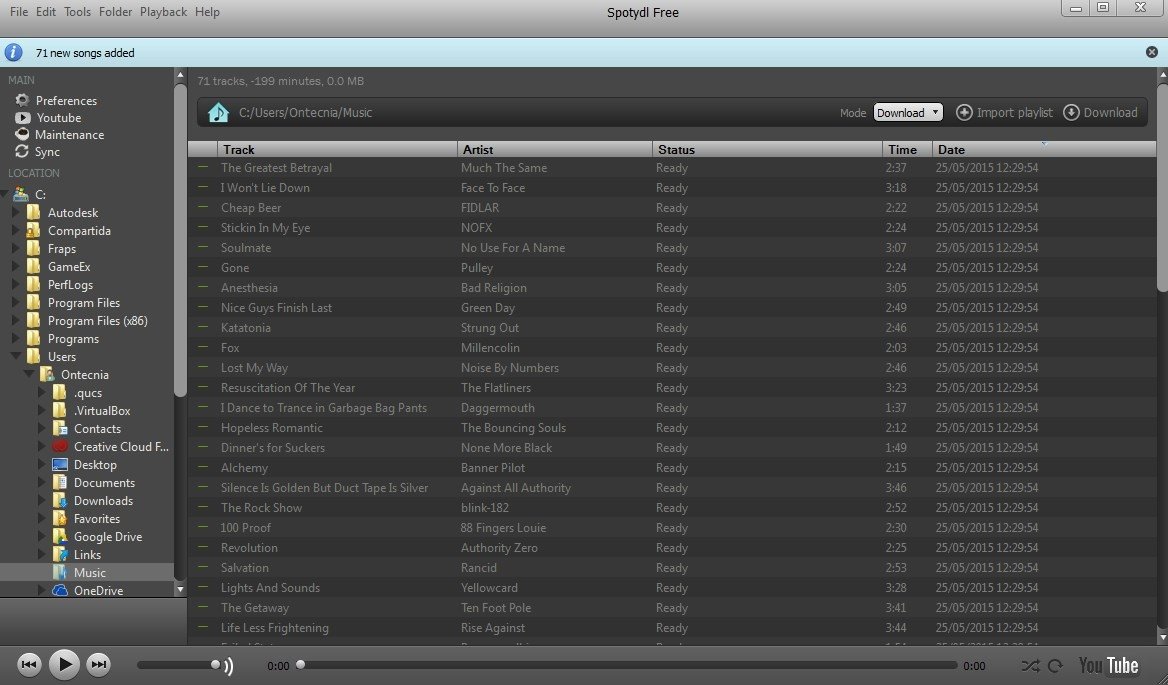Play the current track

(64, 664)
